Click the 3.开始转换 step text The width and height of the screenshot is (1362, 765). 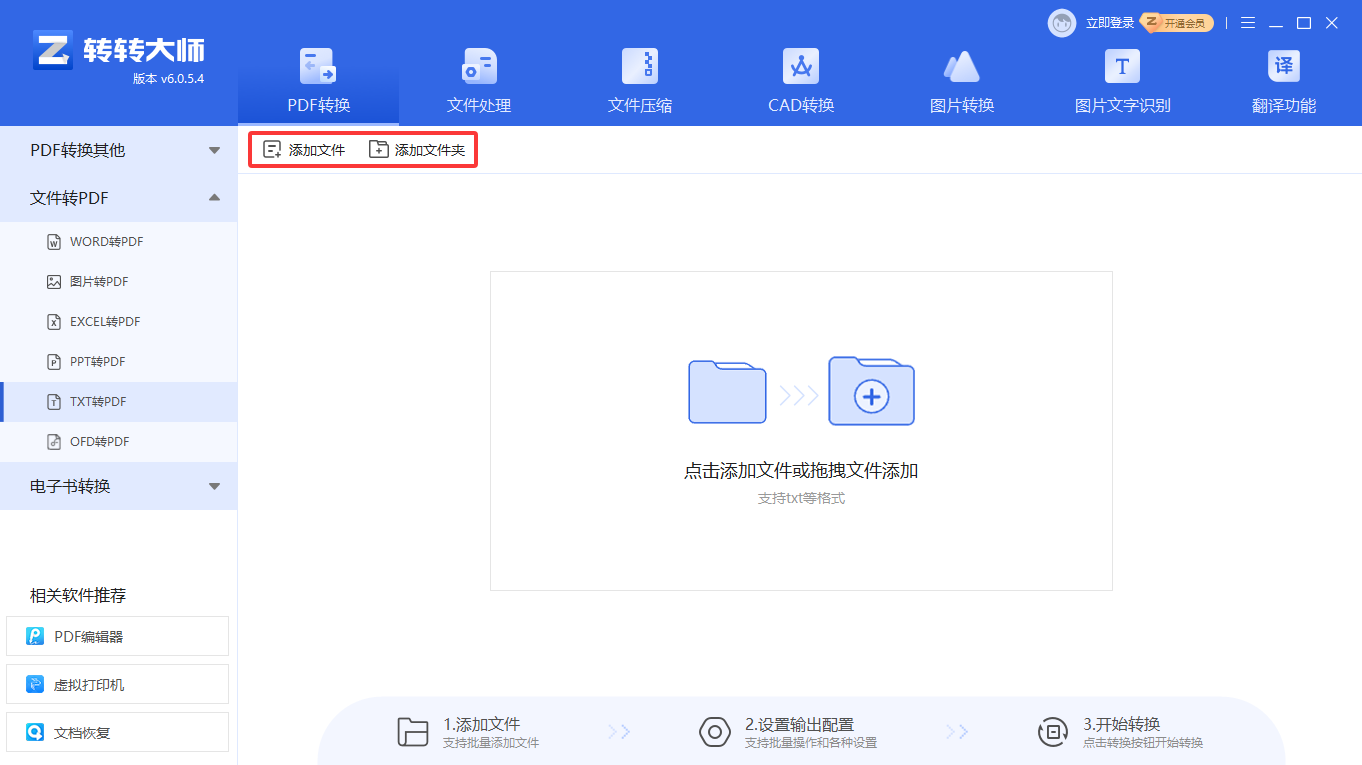coord(1121,724)
